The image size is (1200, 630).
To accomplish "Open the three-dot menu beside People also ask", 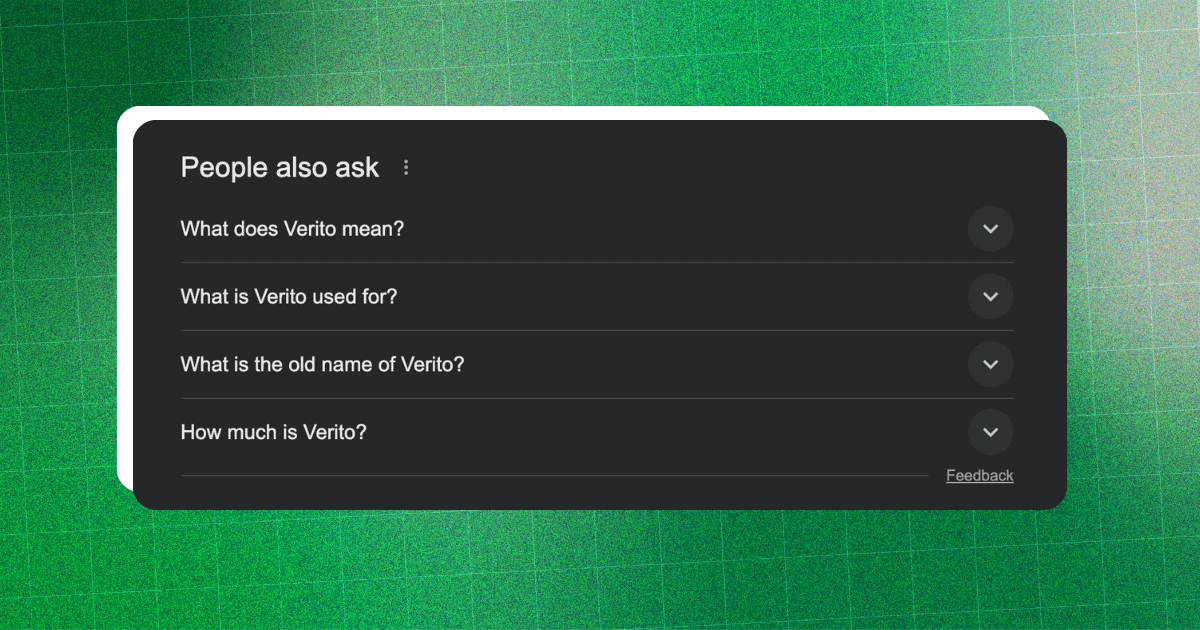I will 406,168.
